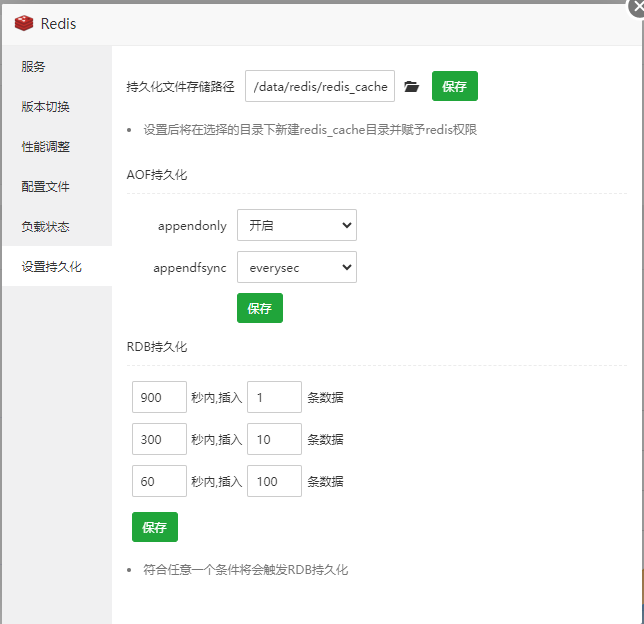The image size is (644, 624).
Task: Edit the 10 record count field
Action: pos(274,439)
